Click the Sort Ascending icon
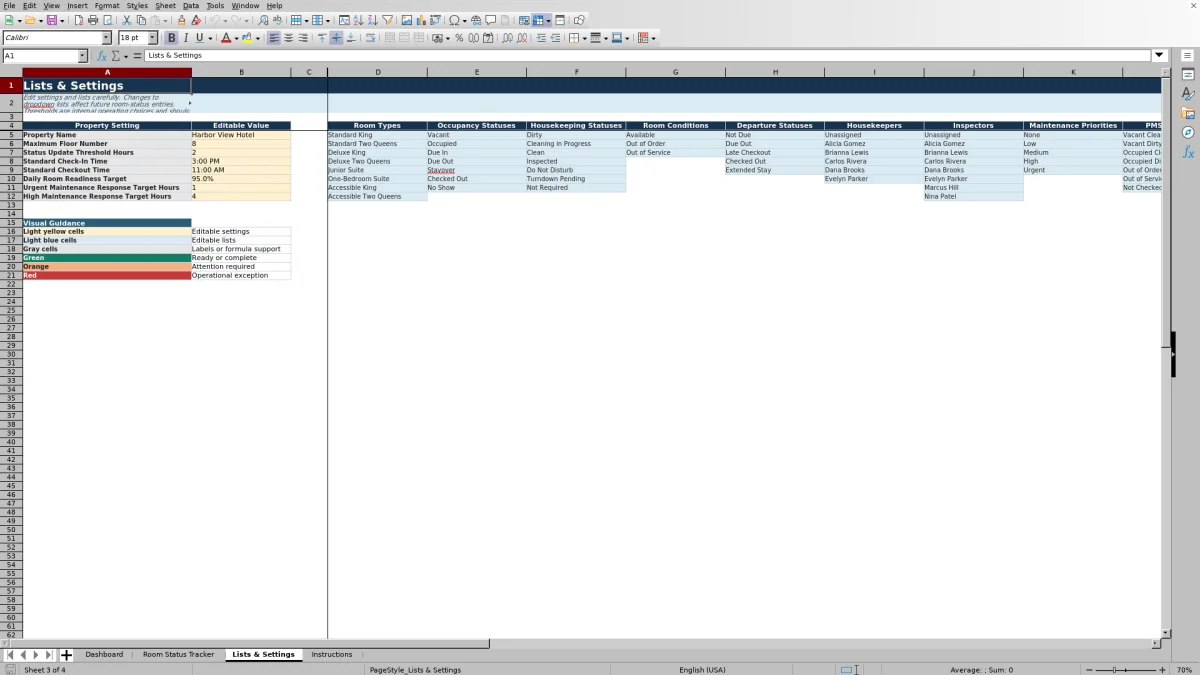Viewport: 1200px width, 675px height. tap(358, 20)
